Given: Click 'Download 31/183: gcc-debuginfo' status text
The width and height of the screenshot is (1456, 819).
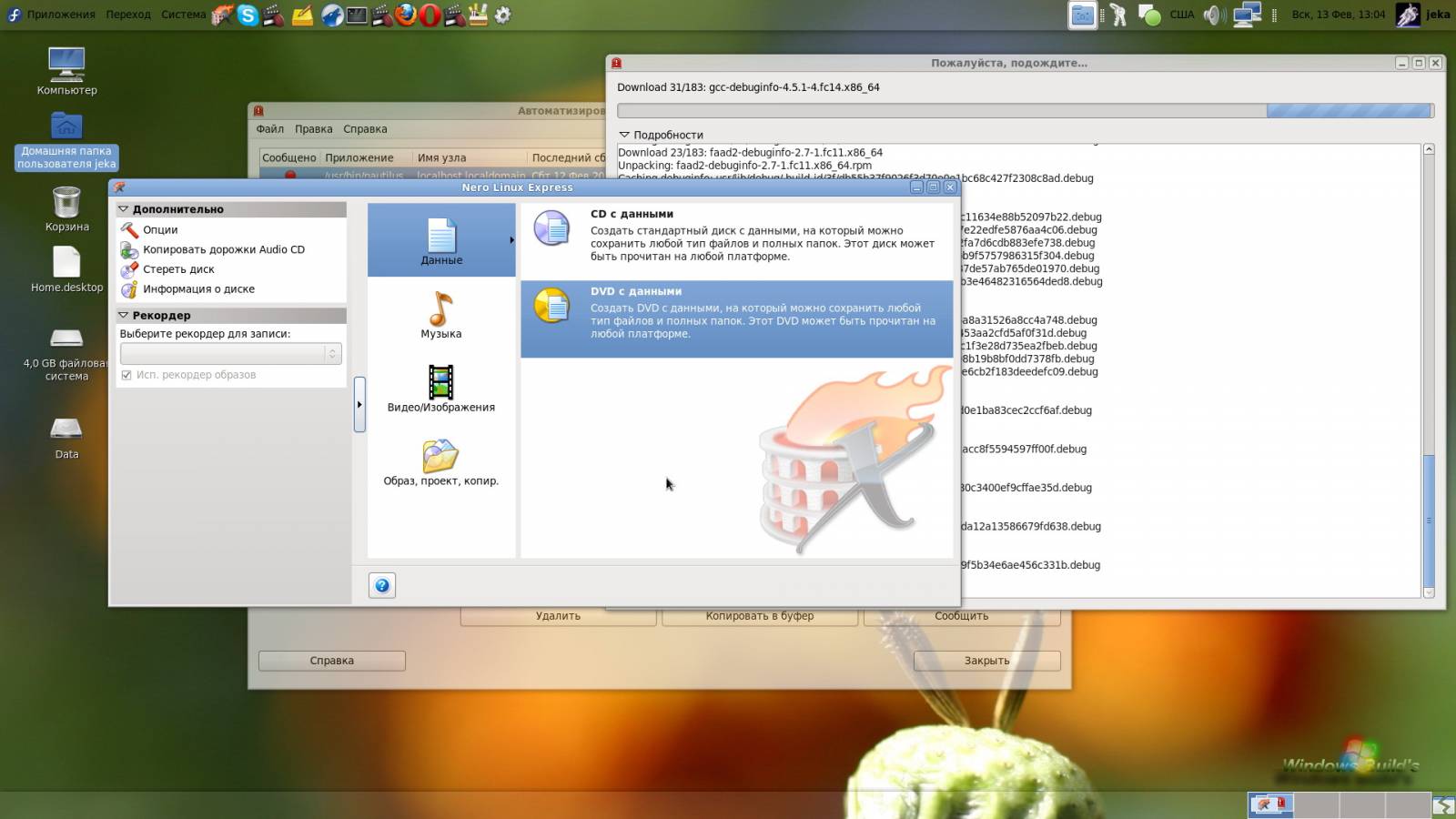Looking at the screenshot, I should [748, 87].
